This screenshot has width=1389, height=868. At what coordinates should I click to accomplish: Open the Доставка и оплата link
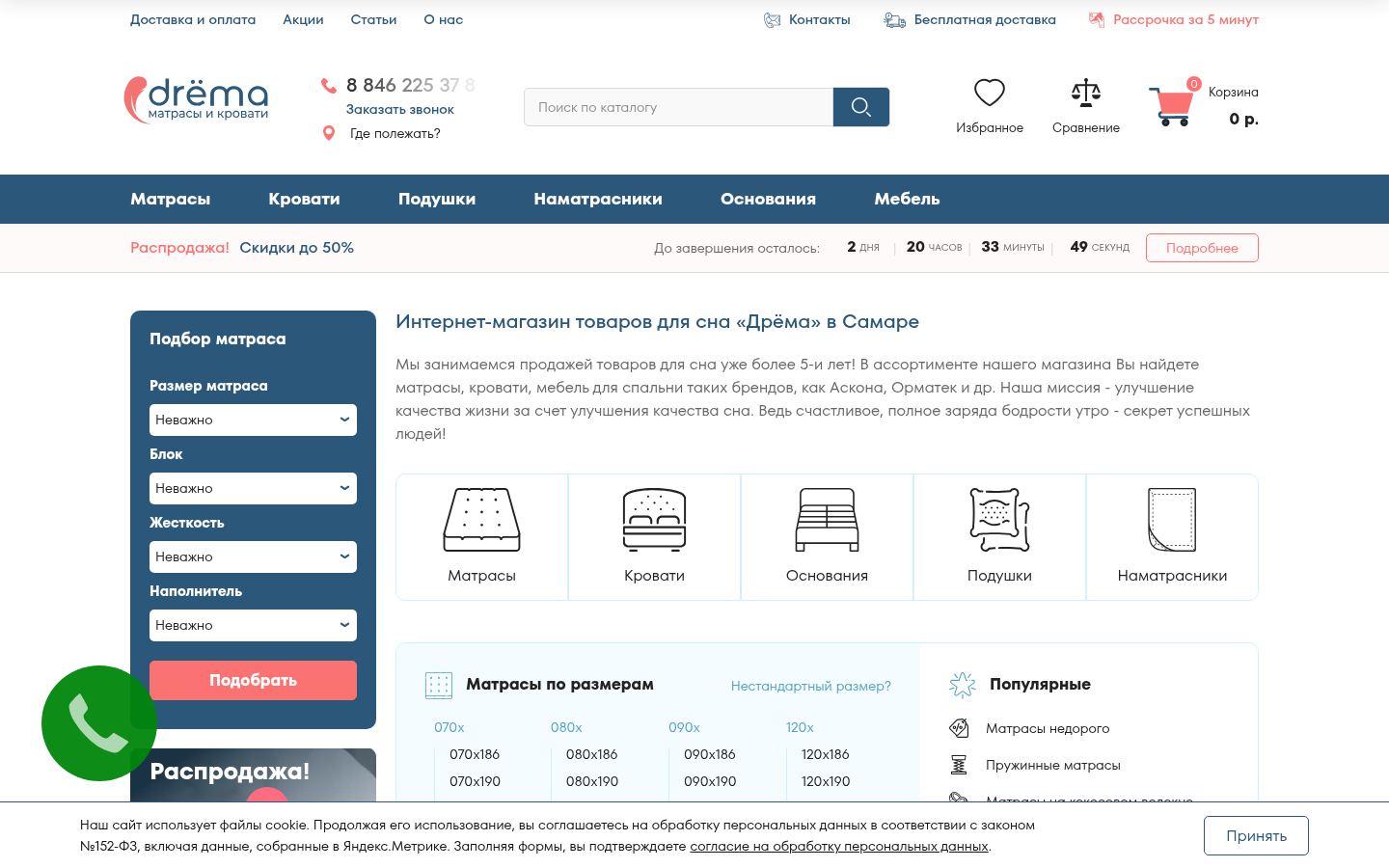click(193, 19)
